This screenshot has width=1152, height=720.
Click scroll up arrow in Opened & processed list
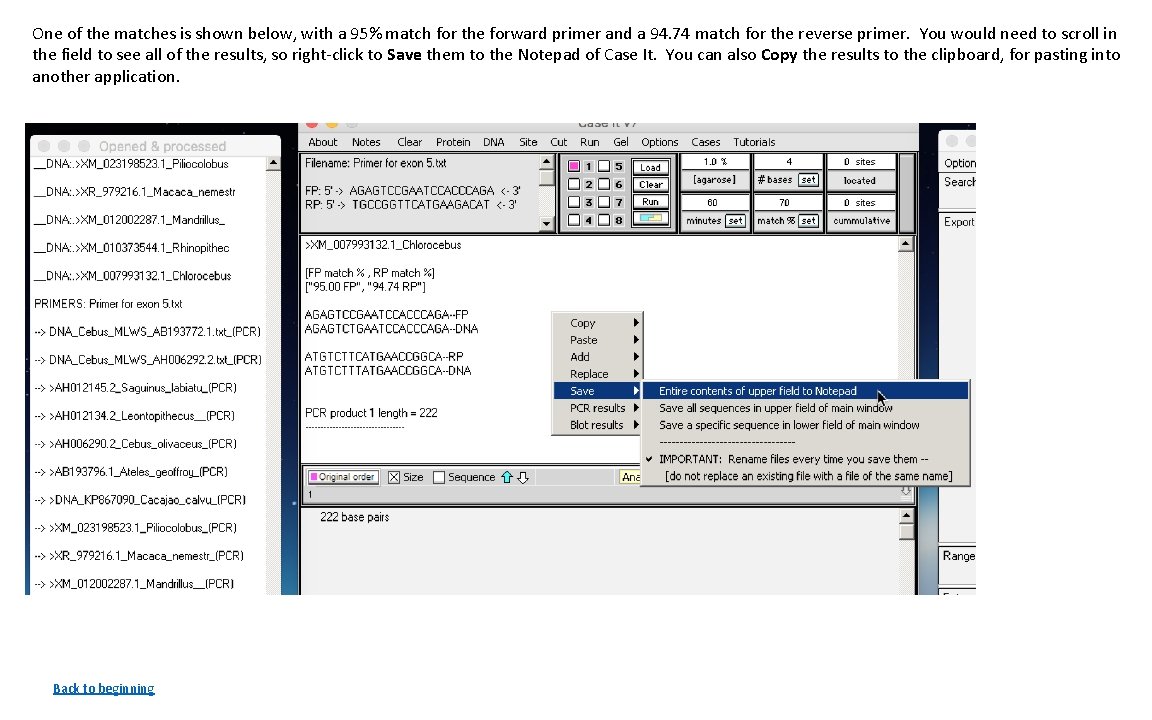pyautogui.click(x=273, y=163)
